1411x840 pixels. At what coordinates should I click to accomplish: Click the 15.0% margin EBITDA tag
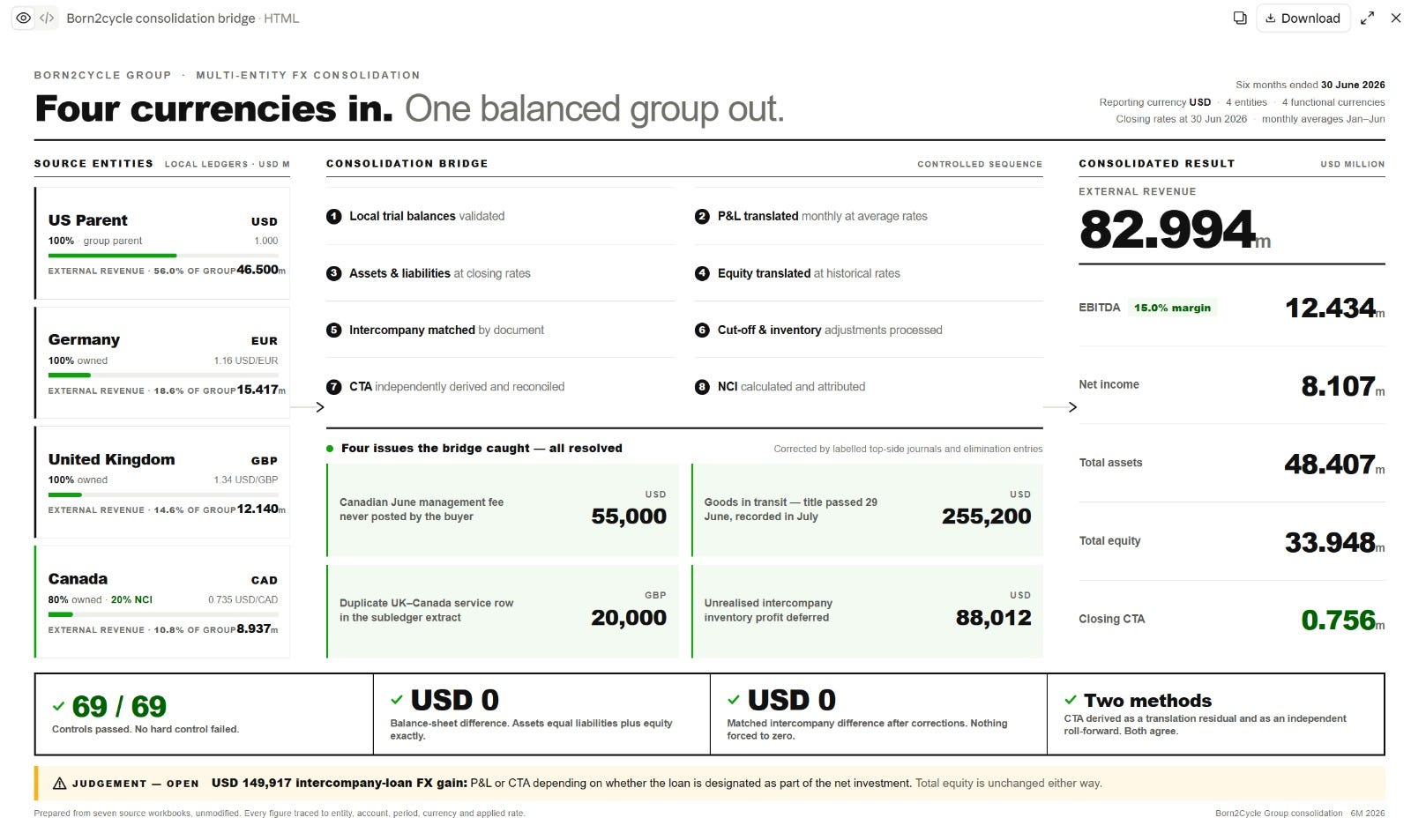1172,308
